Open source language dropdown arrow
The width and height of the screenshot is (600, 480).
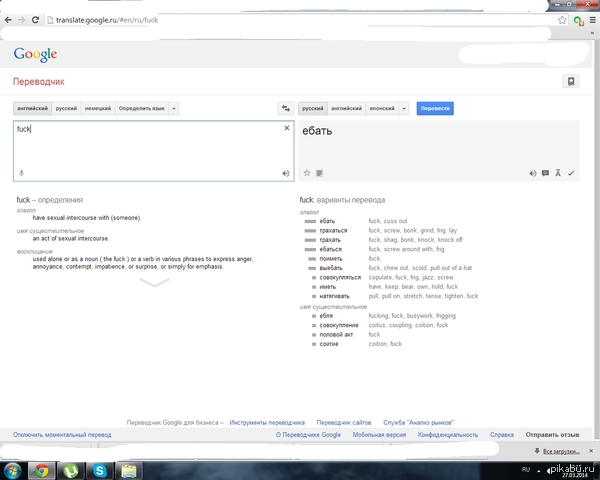point(174,108)
